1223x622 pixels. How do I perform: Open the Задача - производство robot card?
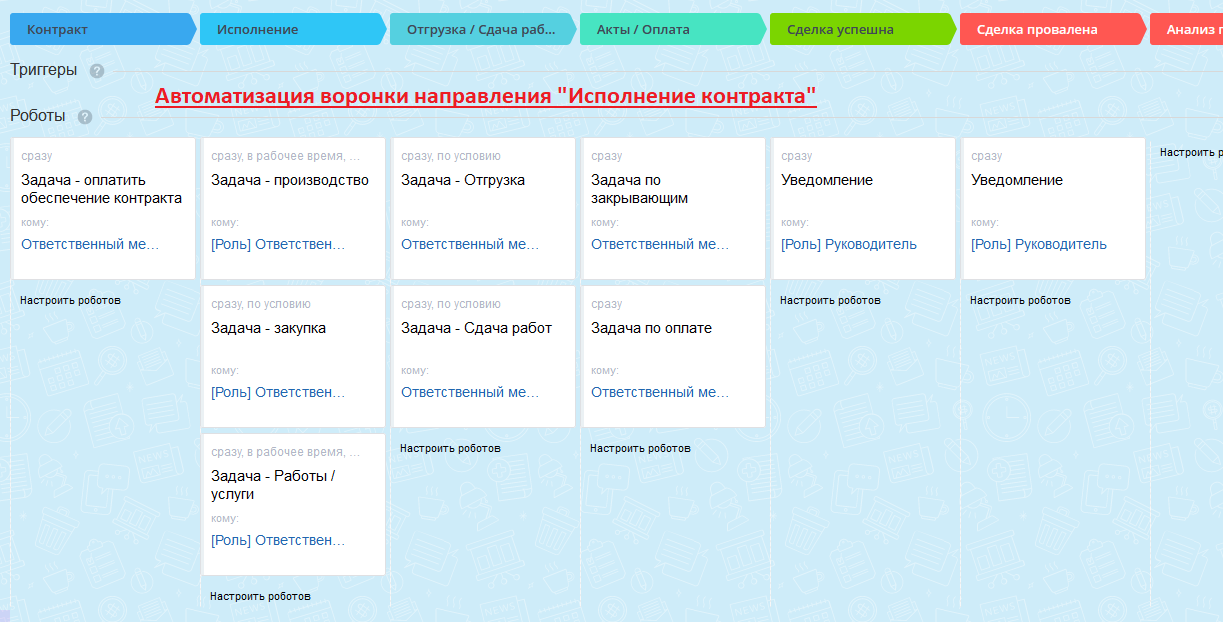pos(293,208)
